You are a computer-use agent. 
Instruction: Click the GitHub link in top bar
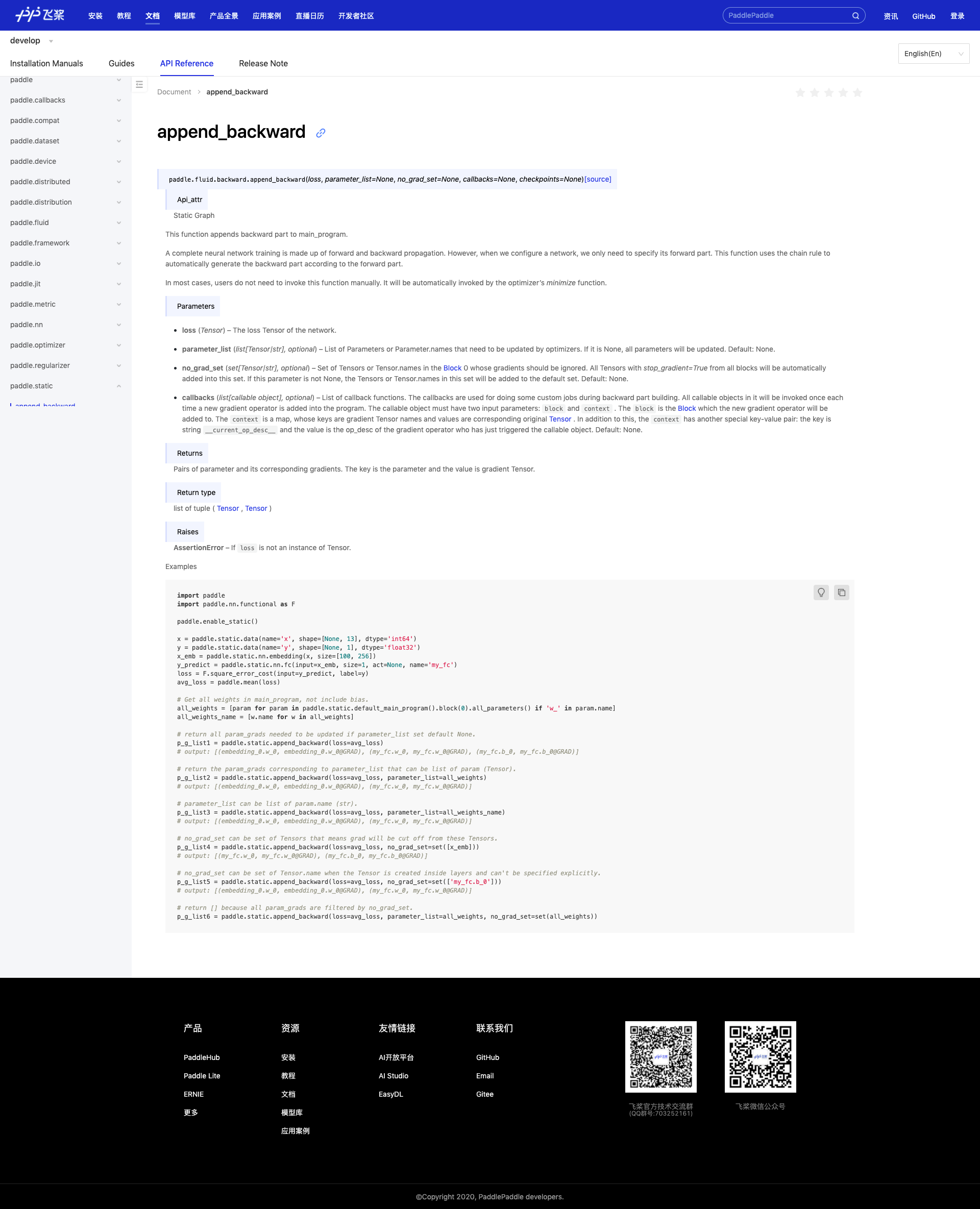tap(923, 16)
